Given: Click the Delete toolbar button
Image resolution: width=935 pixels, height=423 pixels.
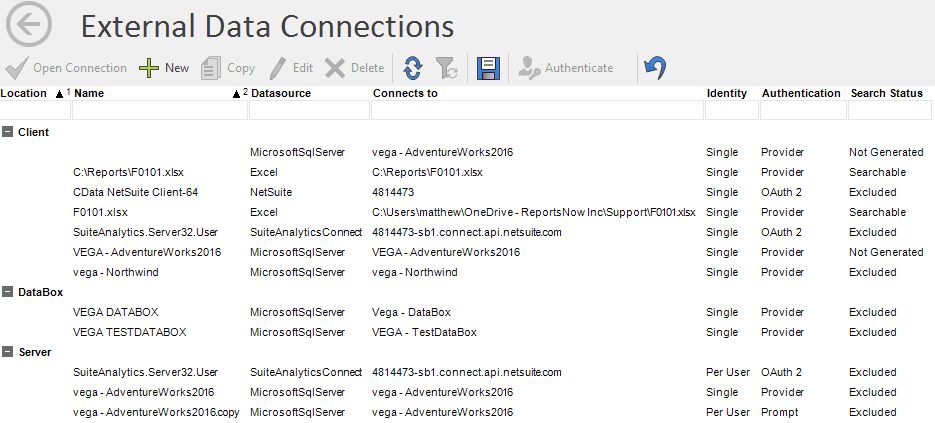Looking at the screenshot, I should pyautogui.click(x=355, y=68).
